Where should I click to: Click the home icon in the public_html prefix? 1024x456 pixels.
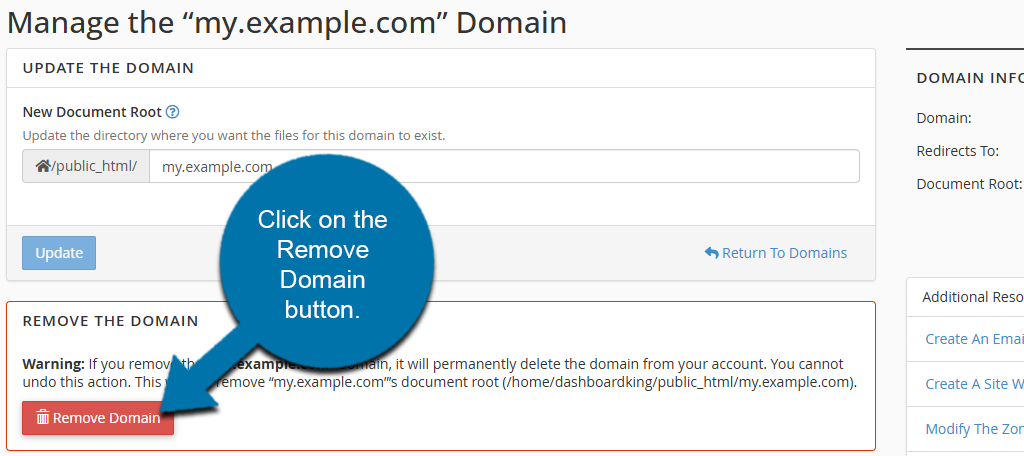click(43, 166)
